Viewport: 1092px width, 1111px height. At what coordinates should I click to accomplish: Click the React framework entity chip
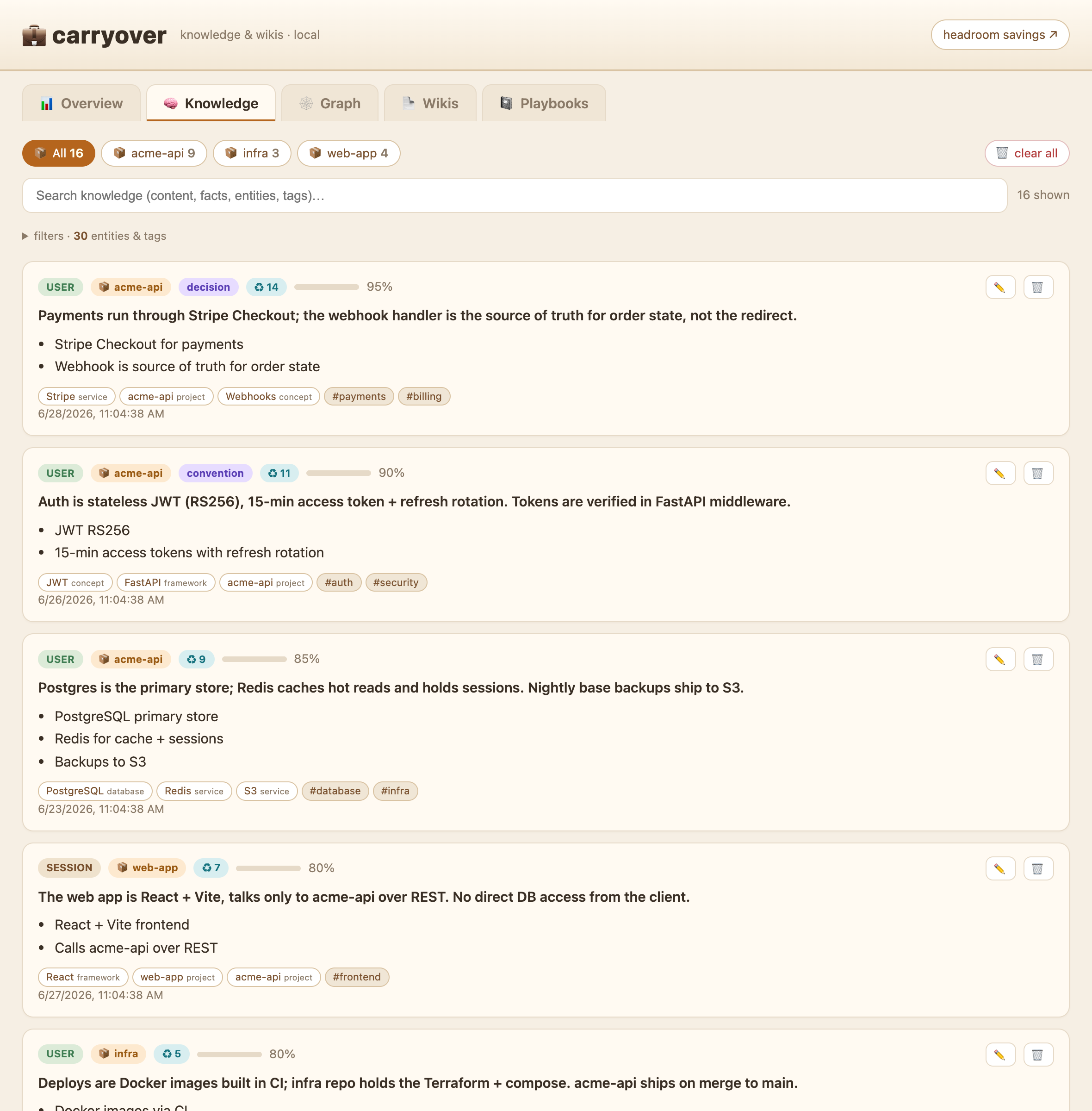[83, 977]
